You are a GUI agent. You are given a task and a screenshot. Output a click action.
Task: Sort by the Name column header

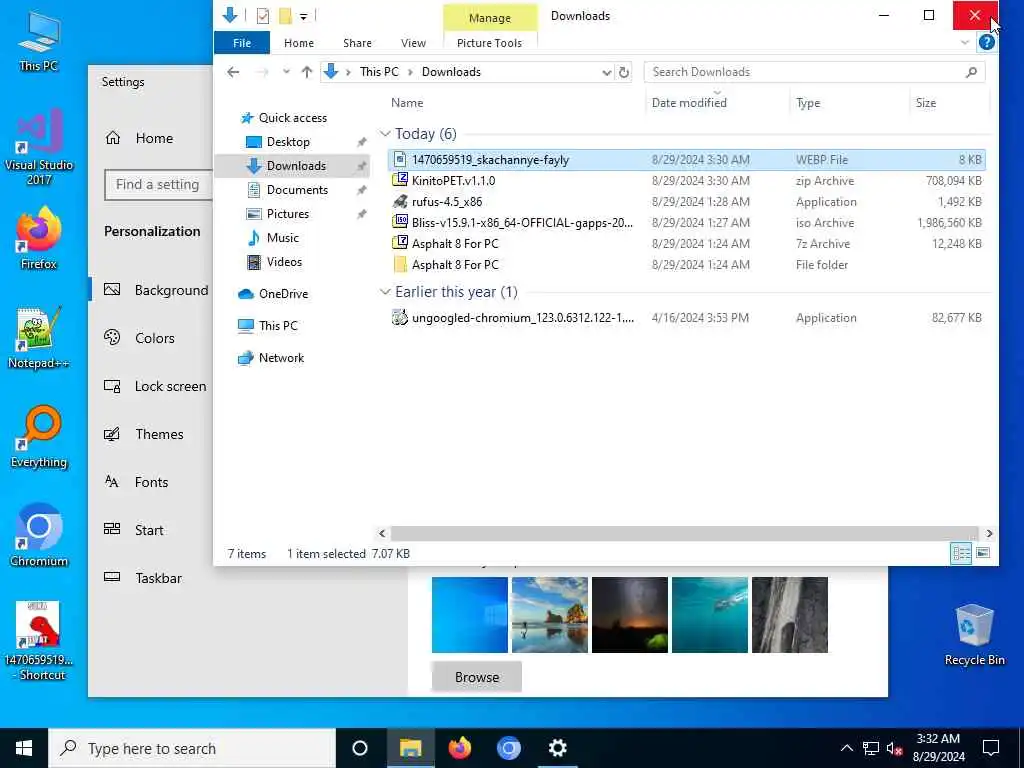tap(407, 103)
